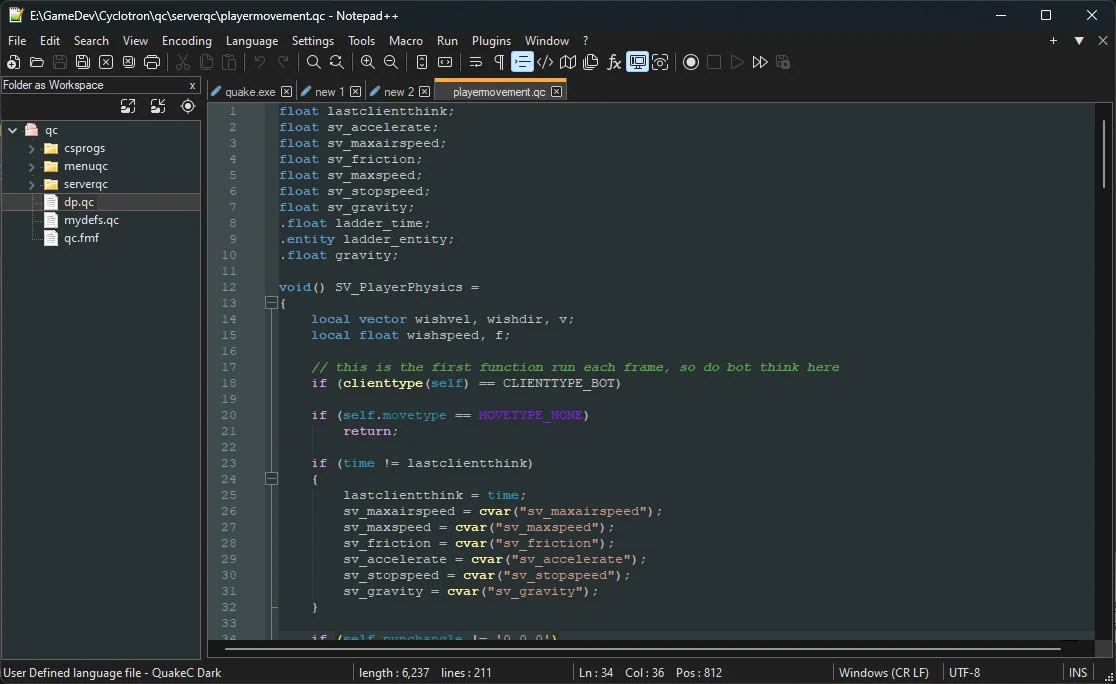The width and height of the screenshot is (1116, 684).
Task: Click line number 20 in the margin
Action: (228, 415)
